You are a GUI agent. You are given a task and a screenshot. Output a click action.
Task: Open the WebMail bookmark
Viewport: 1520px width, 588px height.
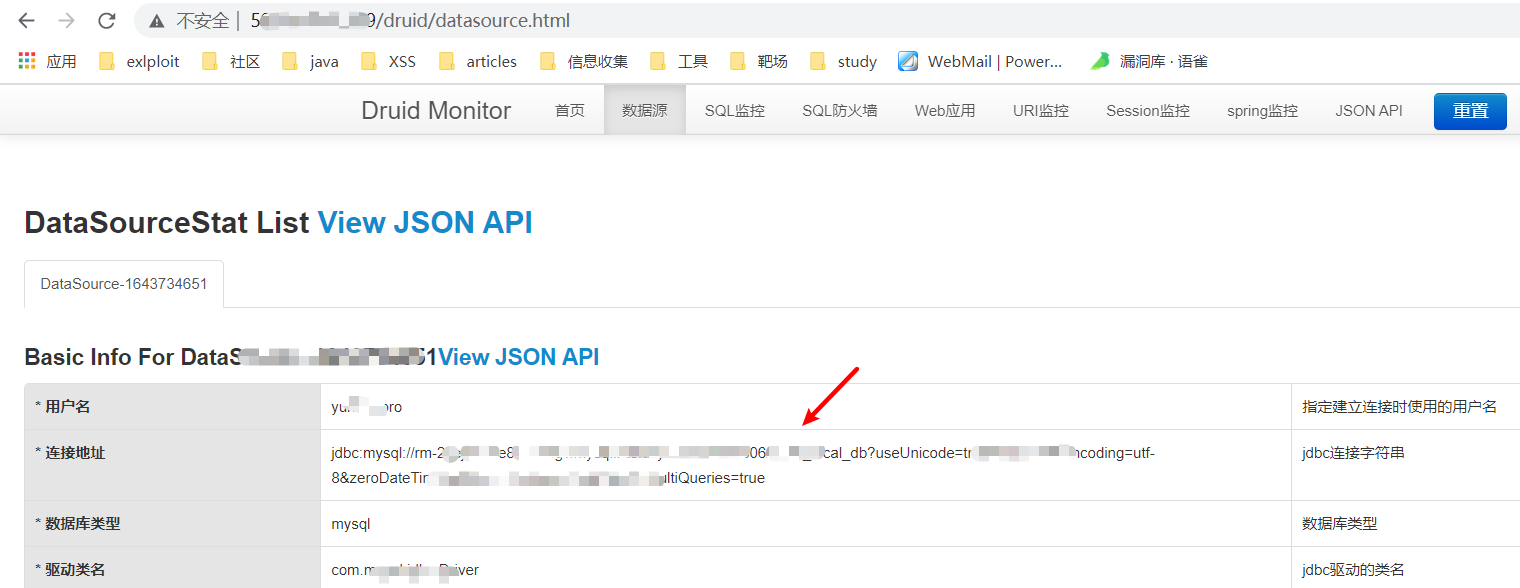[981, 61]
